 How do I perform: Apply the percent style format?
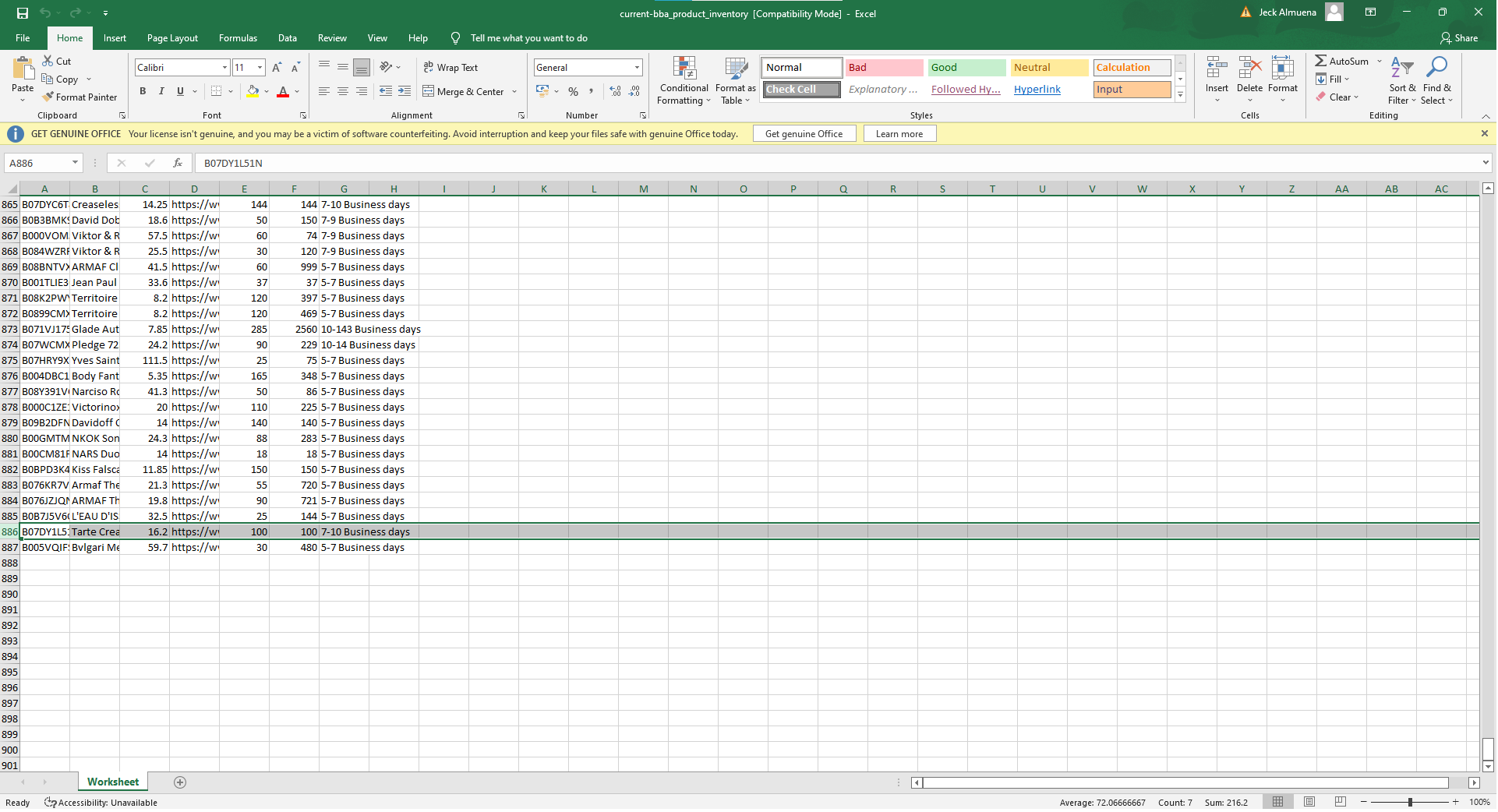(574, 91)
